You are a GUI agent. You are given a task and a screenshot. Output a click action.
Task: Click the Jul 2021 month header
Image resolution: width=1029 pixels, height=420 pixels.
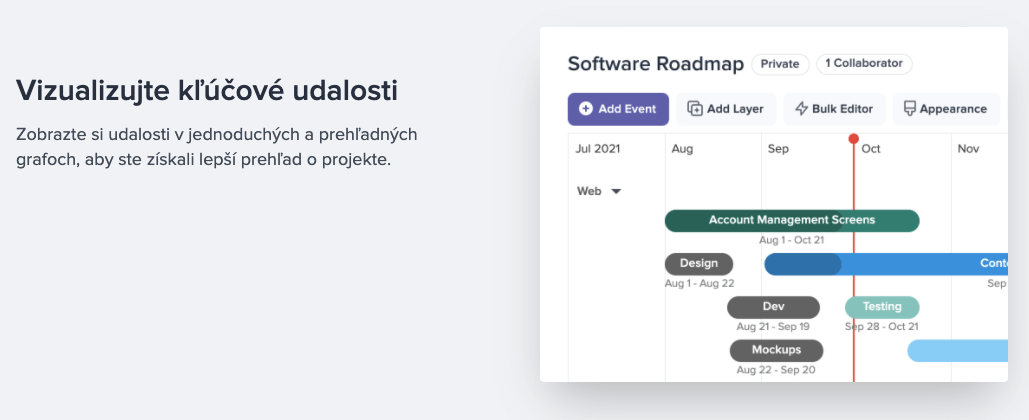point(598,149)
